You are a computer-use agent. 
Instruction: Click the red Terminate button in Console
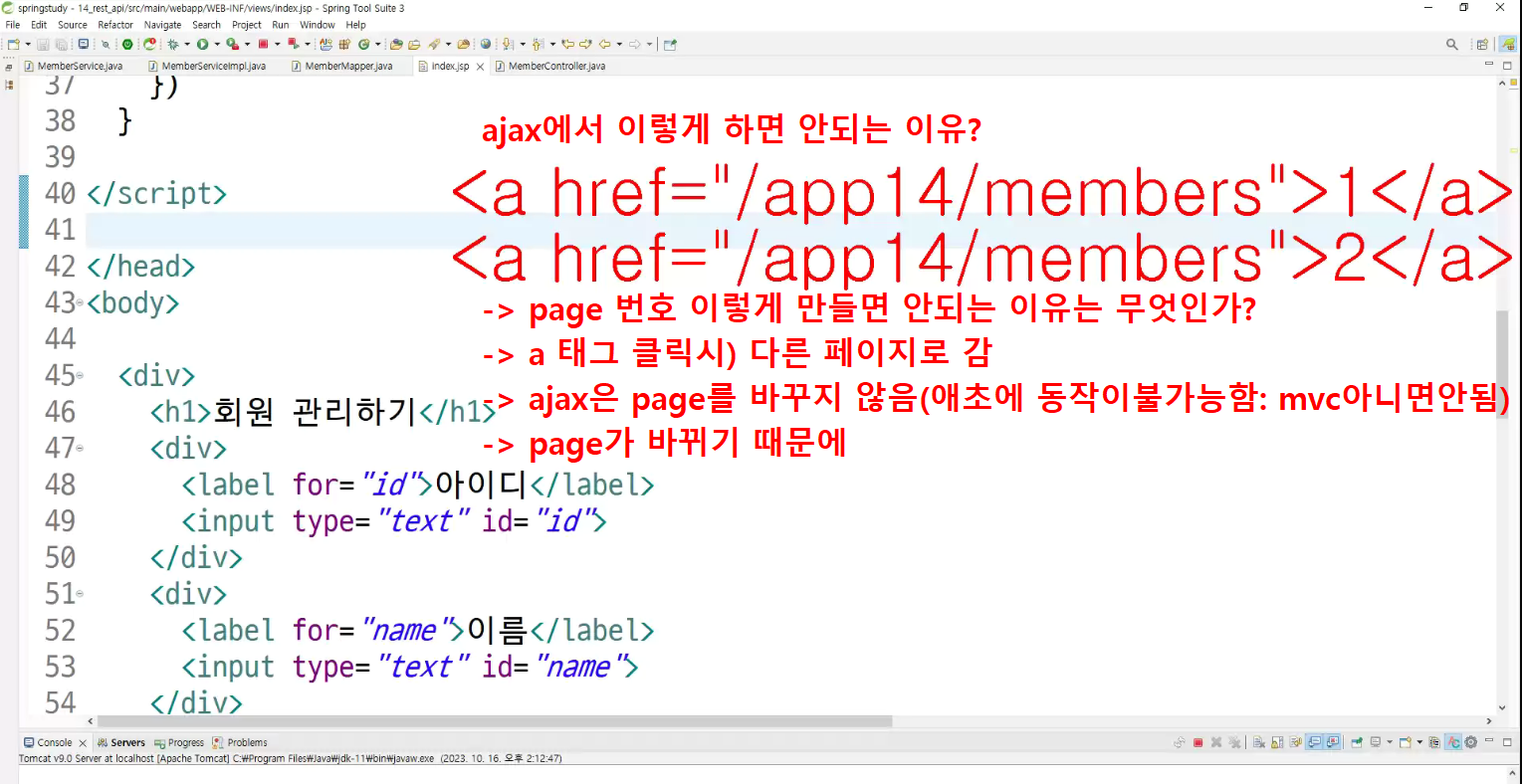1197,742
